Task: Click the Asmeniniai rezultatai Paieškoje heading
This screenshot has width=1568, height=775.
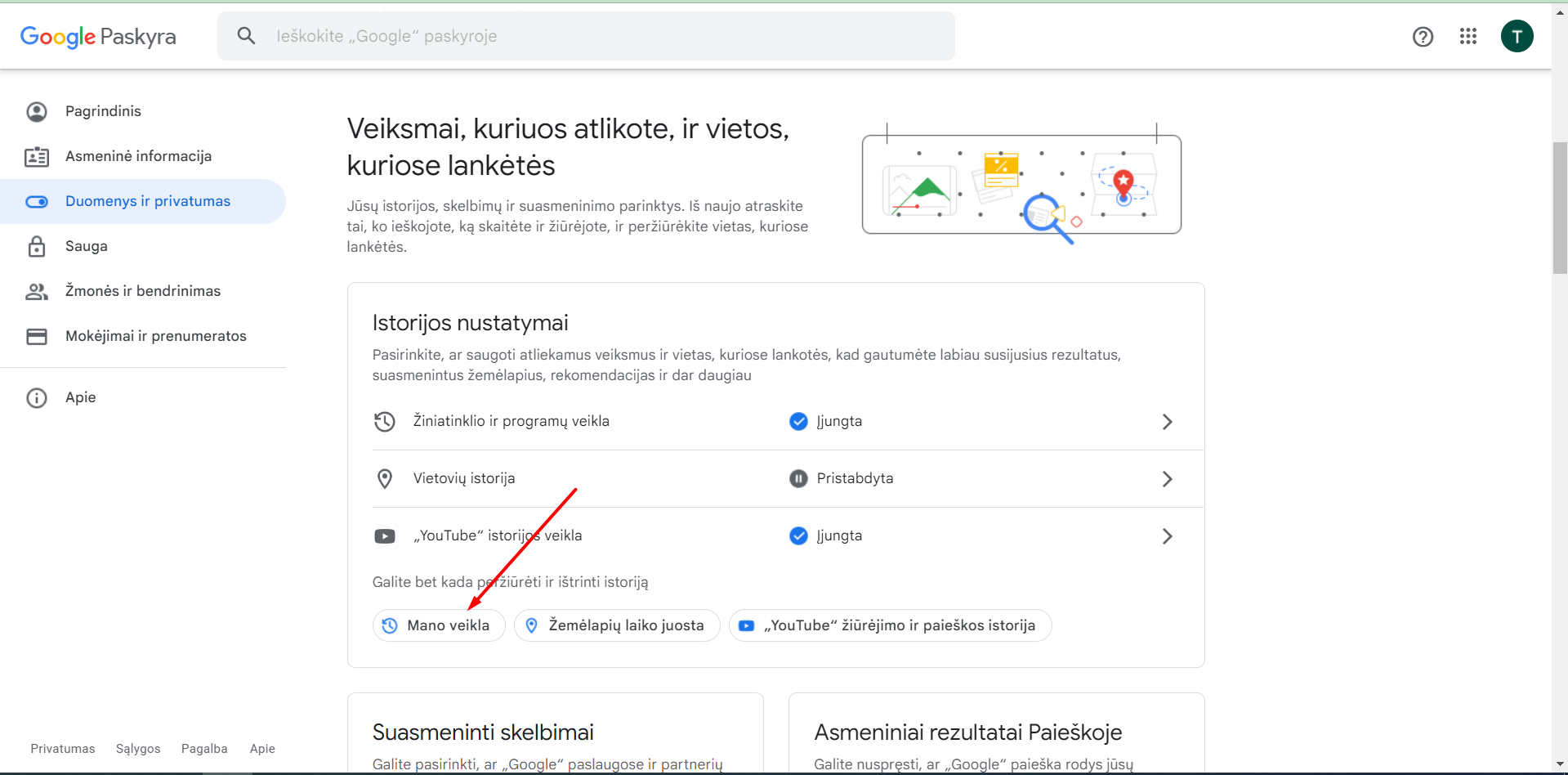Action: pyautogui.click(x=967, y=732)
